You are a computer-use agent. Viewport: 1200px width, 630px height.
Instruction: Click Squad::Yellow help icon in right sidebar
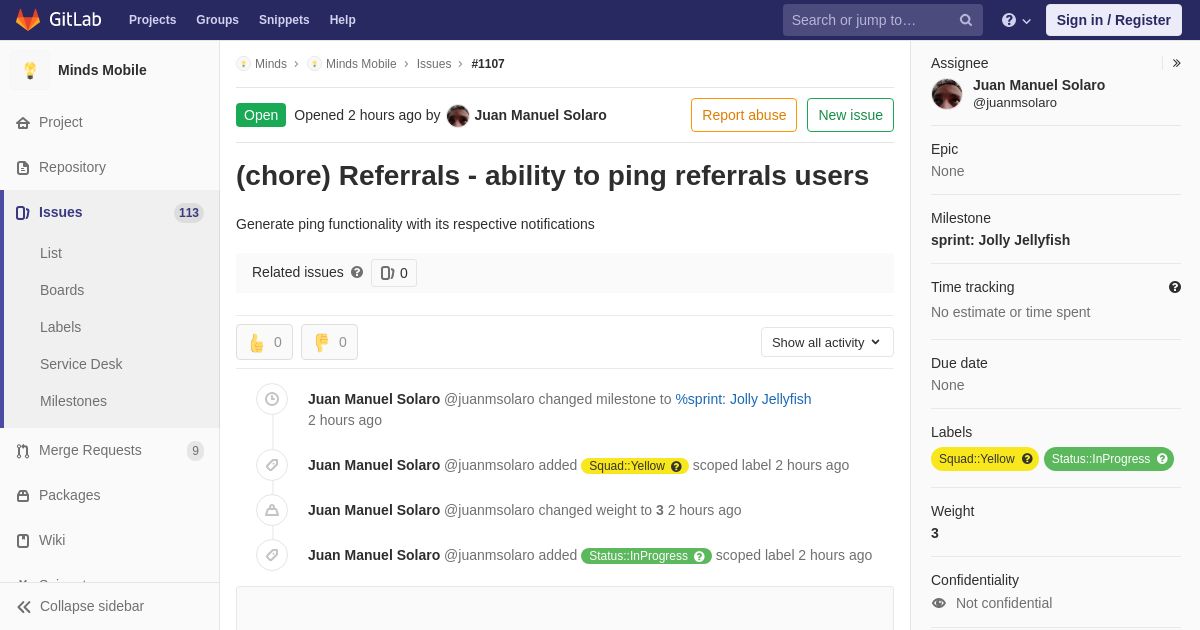1027,459
